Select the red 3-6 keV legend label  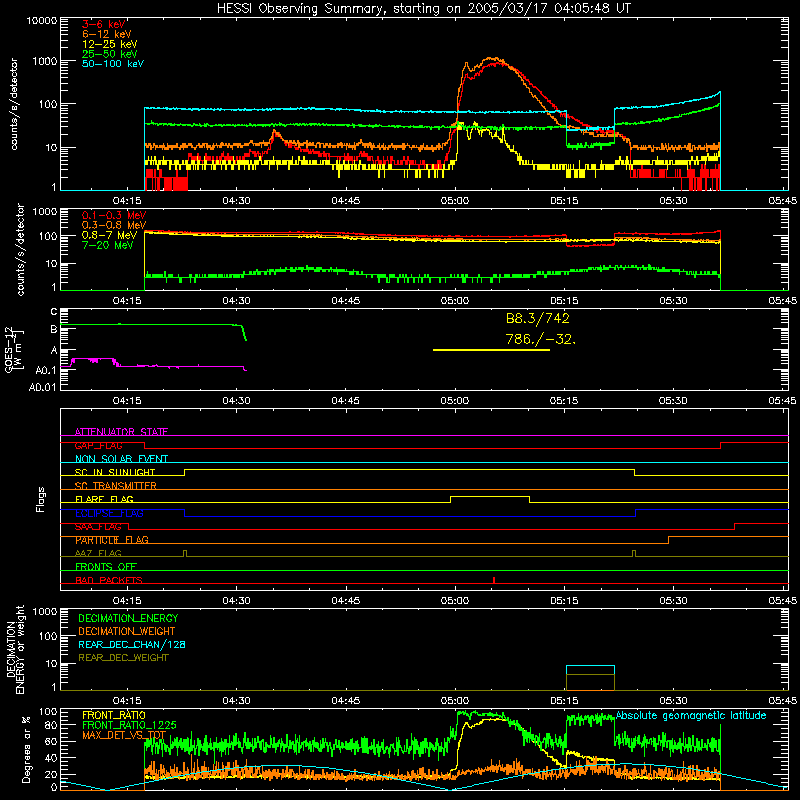(x=104, y=24)
